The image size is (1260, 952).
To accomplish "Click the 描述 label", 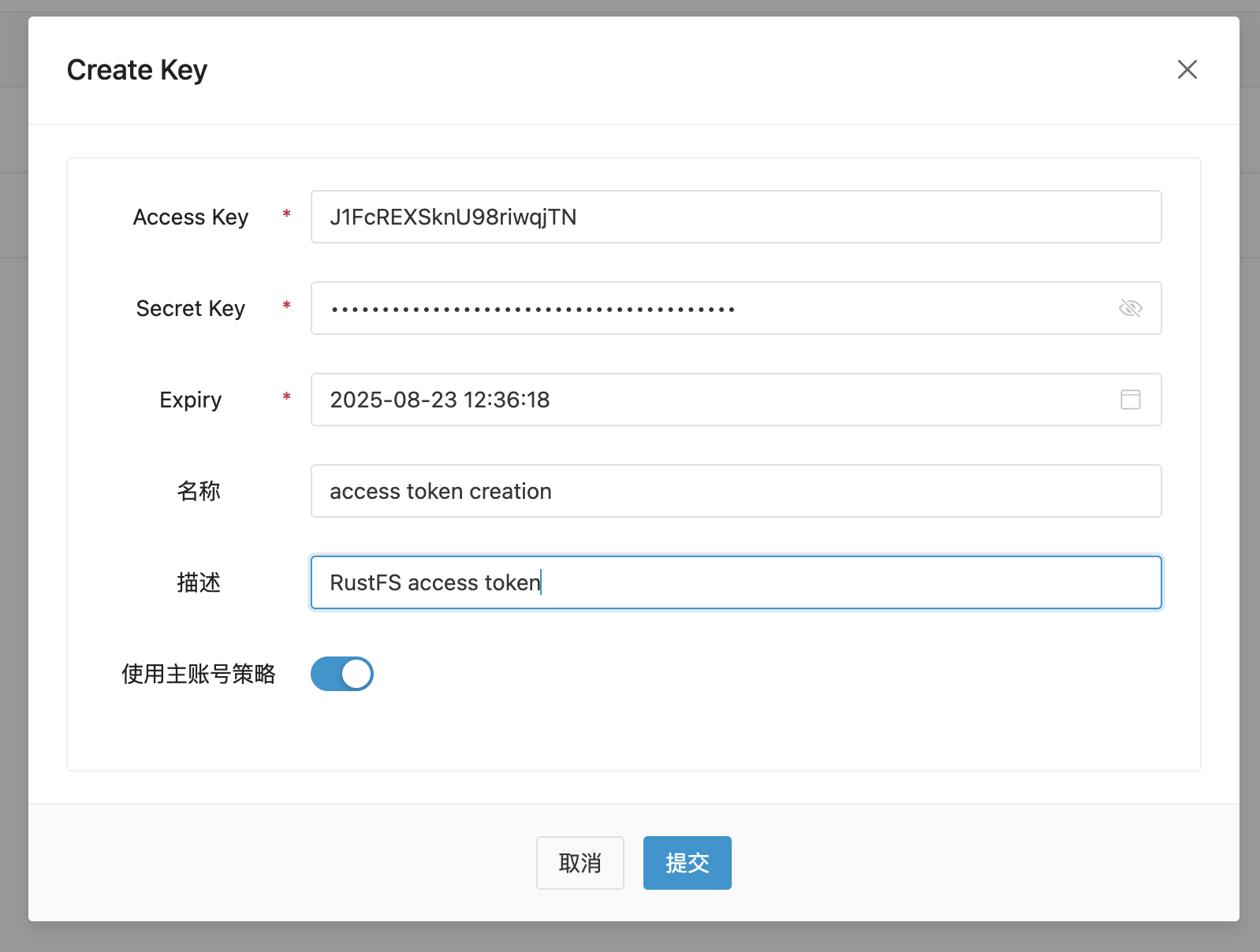I will coord(199,582).
